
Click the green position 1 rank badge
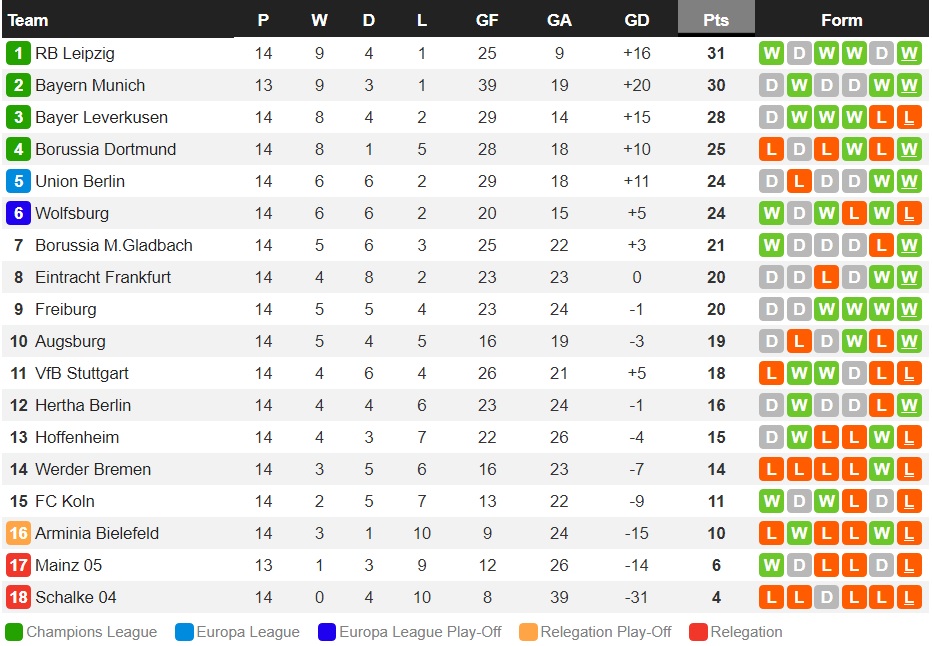(18, 53)
